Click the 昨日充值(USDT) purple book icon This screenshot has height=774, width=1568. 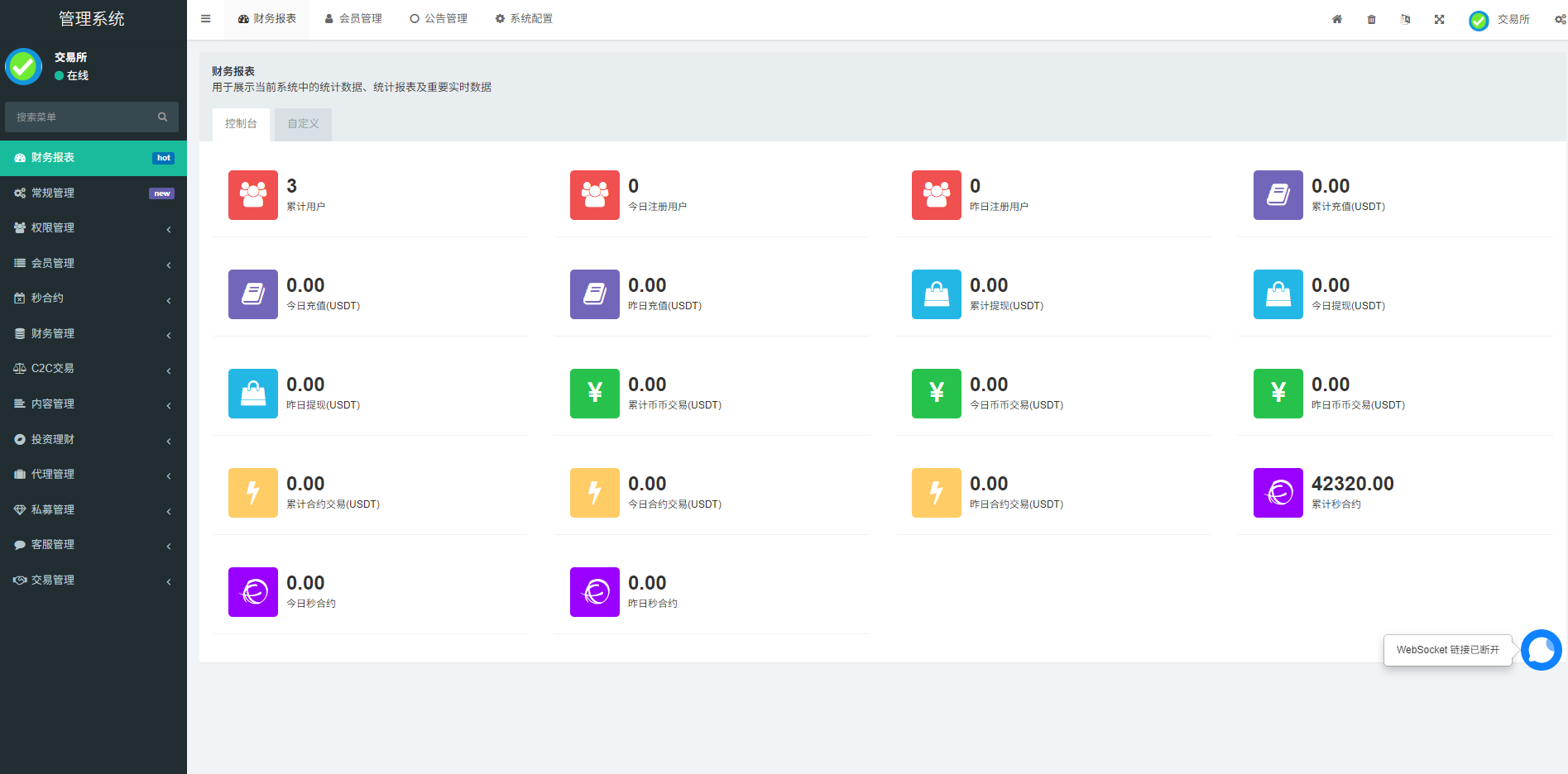coord(595,294)
